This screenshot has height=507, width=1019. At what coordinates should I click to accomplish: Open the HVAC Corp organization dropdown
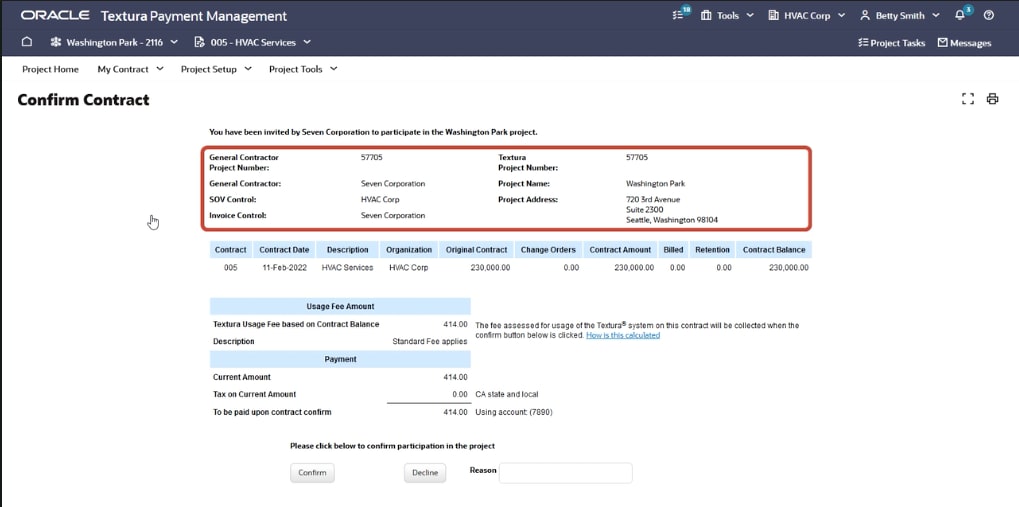(x=806, y=16)
